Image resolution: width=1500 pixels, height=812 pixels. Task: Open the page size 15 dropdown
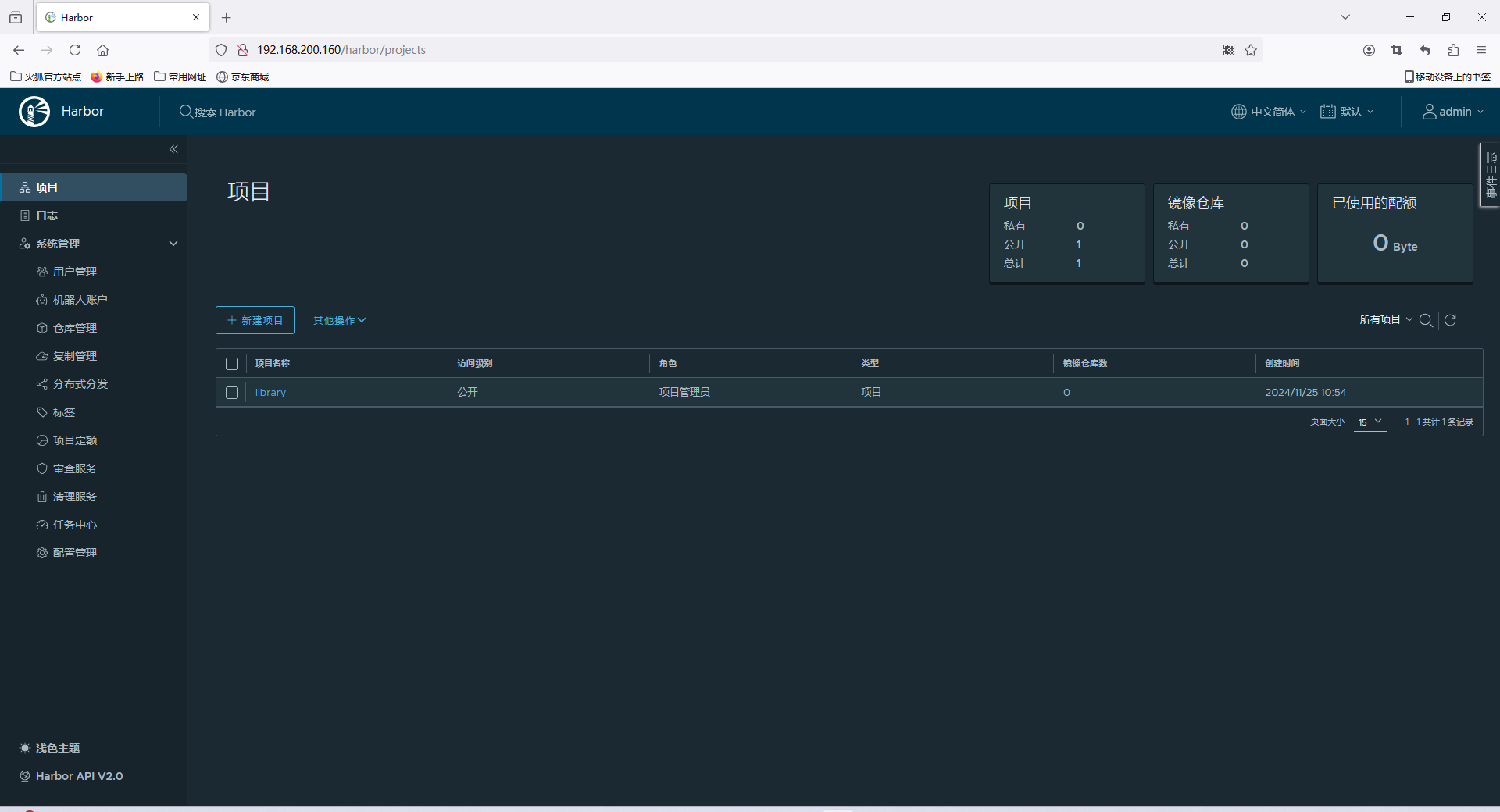pyautogui.click(x=1370, y=422)
